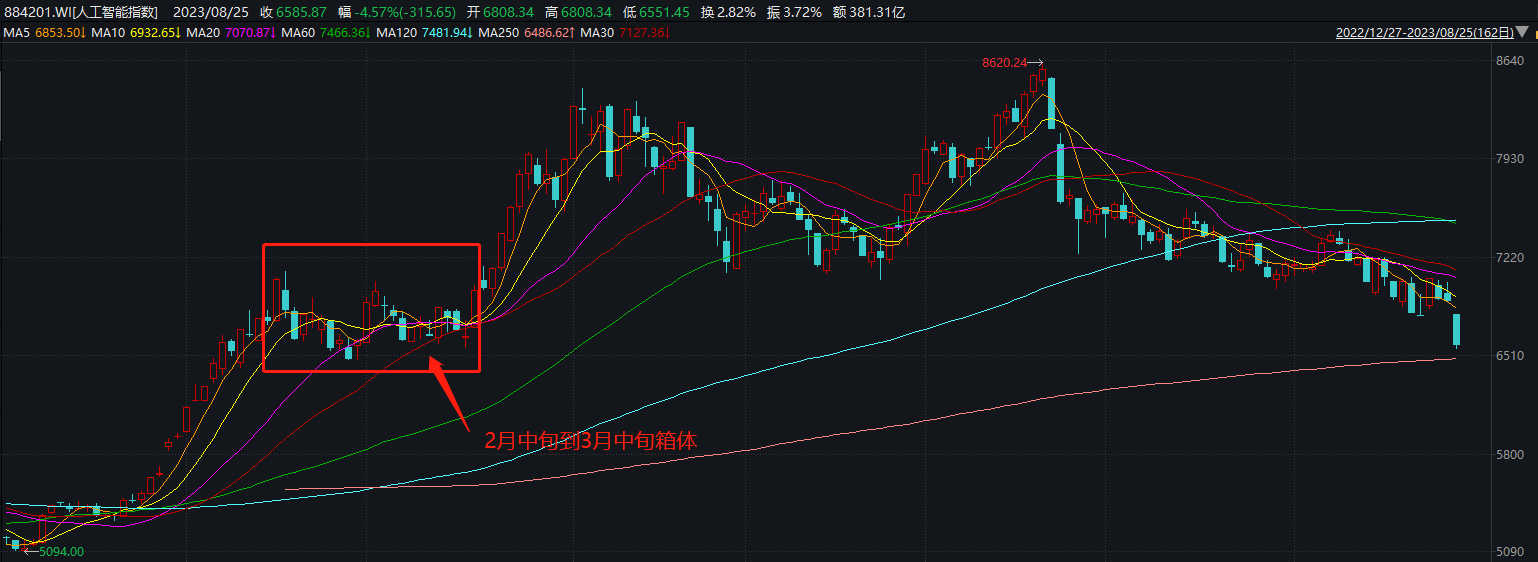Select the MA120 indicator value 7481.94
Image resolution: width=1538 pixels, height=562 pixels.
[448, 33]
